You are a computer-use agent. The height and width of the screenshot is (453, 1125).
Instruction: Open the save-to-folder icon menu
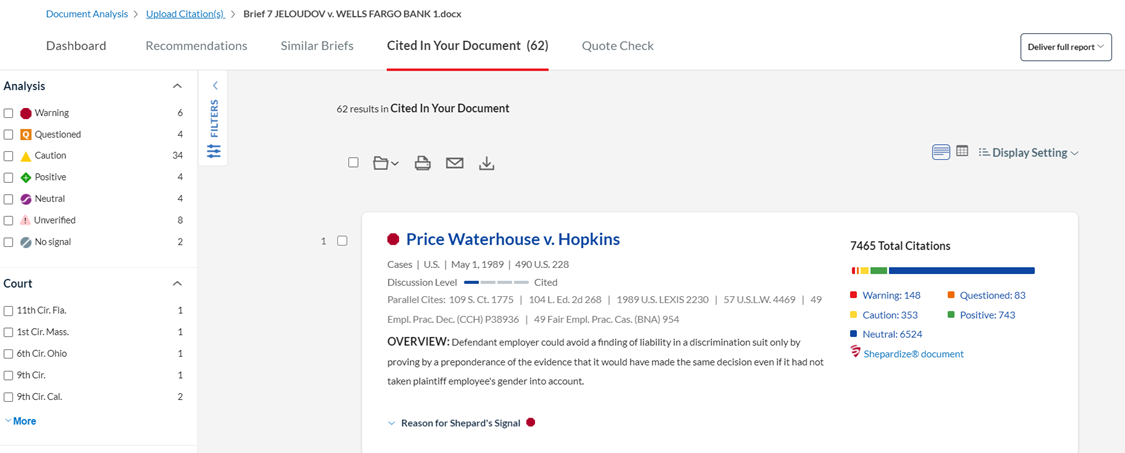coord(386,164)
